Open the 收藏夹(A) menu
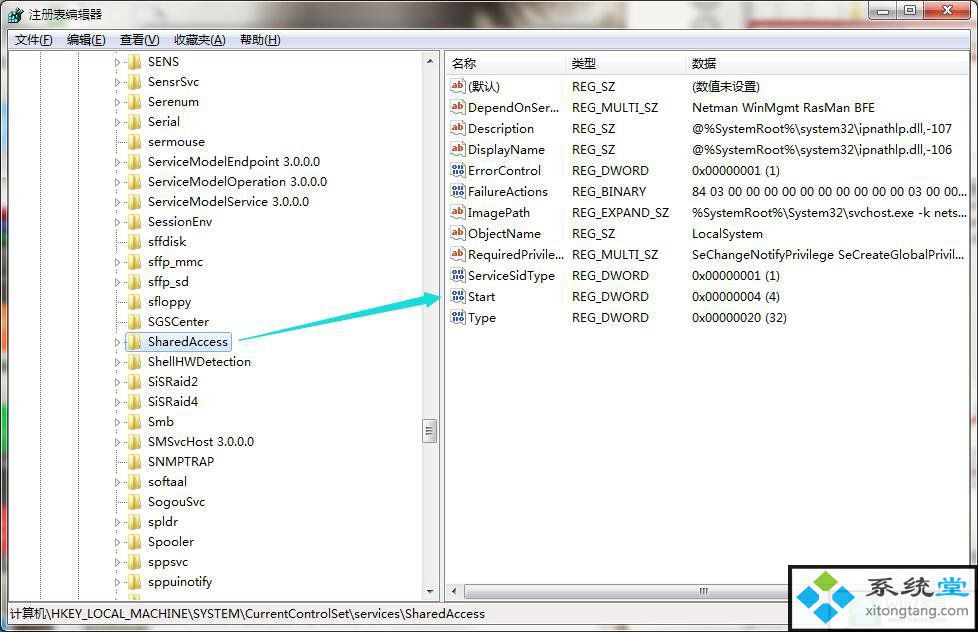The image size is (978, 632). click(200, 40)
